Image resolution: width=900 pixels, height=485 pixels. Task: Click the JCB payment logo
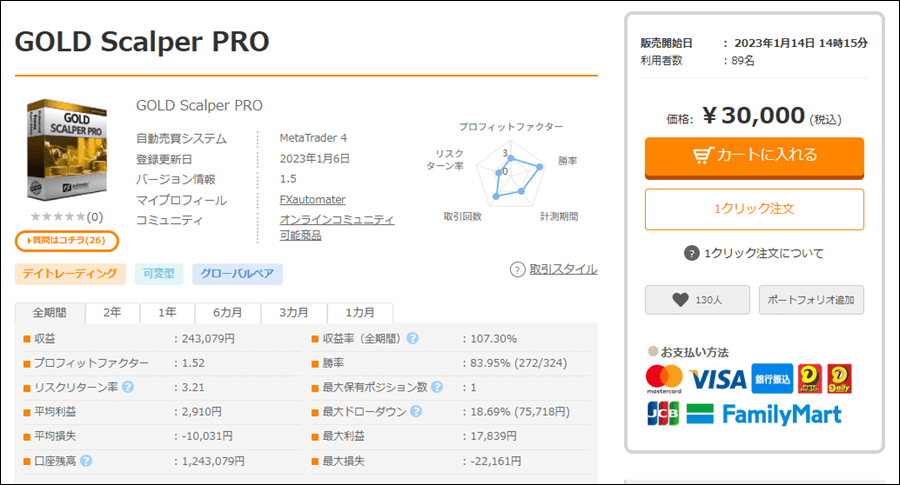click(x=663, y=413)
